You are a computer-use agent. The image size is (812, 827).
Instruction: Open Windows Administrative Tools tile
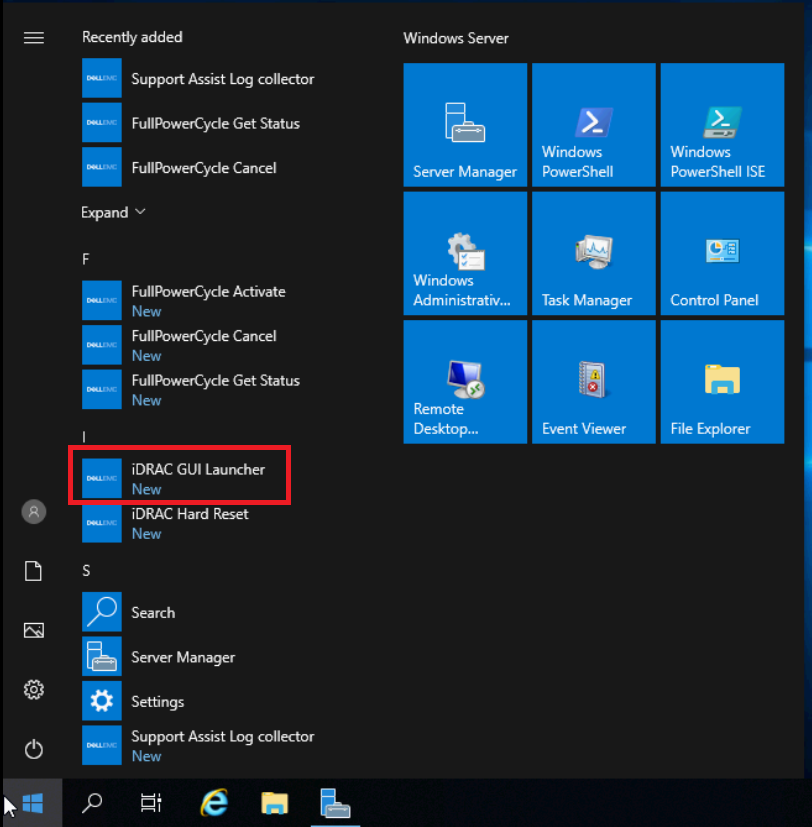click(464, 253)
